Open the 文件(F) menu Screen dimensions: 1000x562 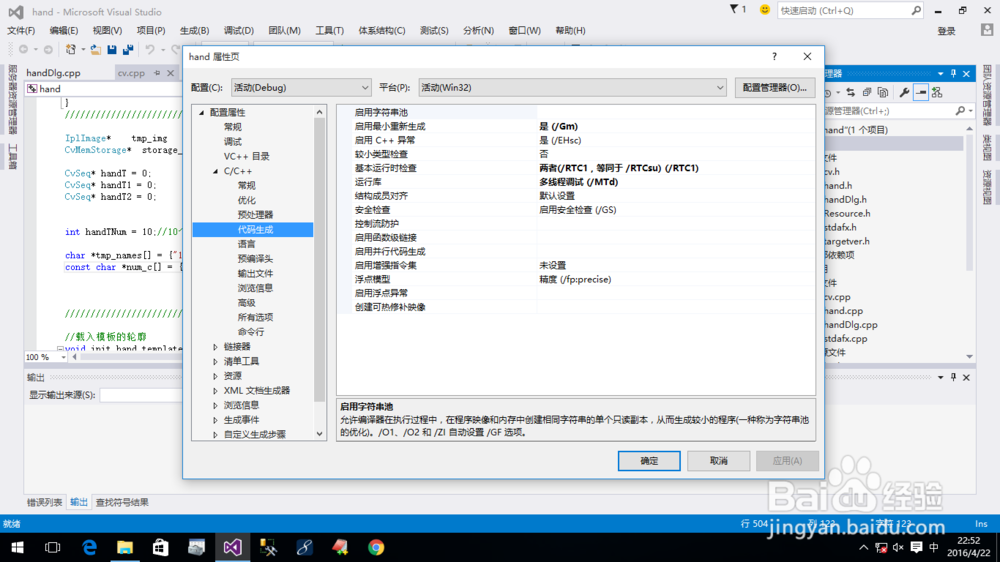click(x=21, y=30)
